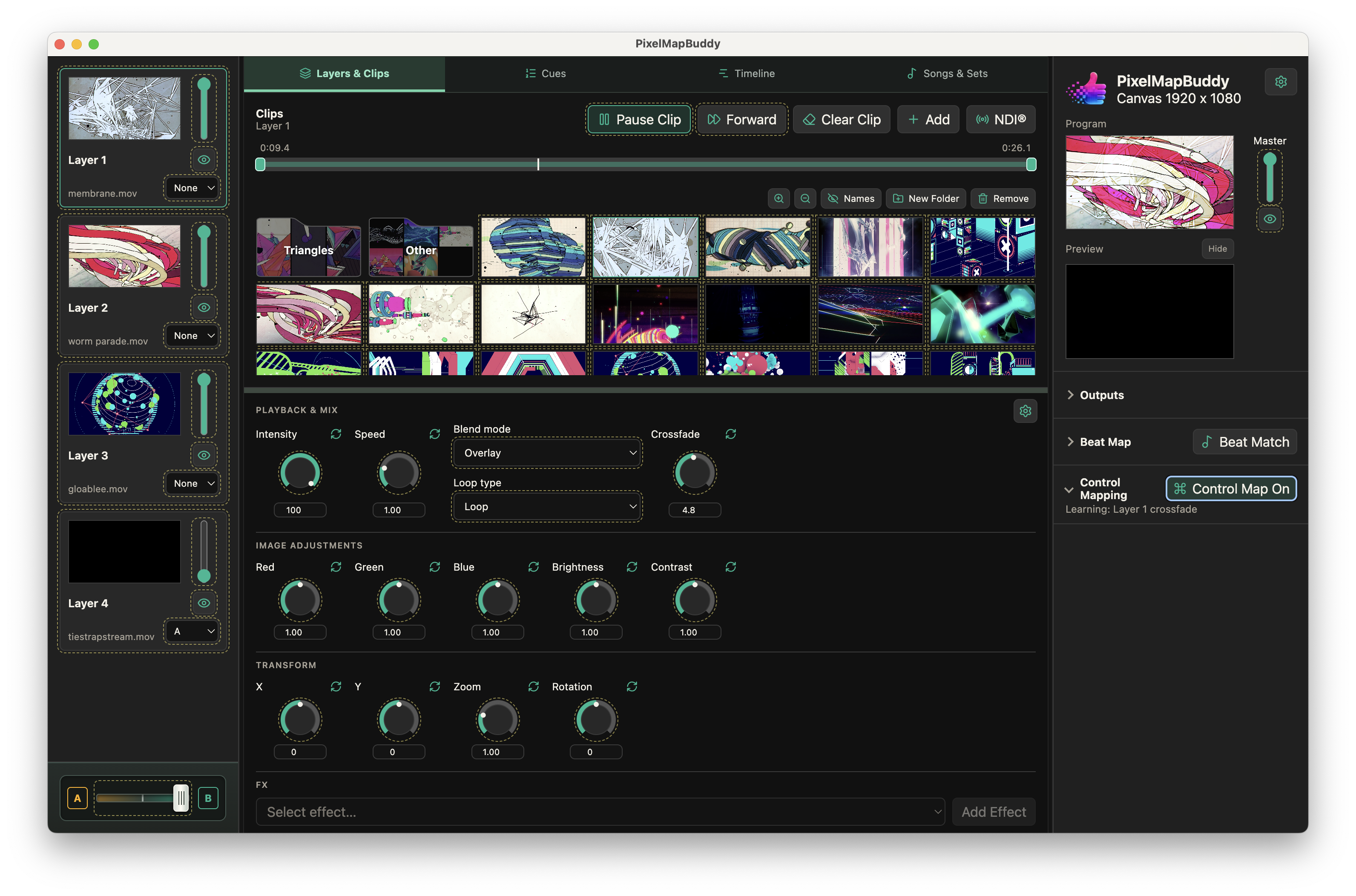Toggle Layer 3 visibility eye
The width and height of the screenshot is (1356, 896).
[204, 455]
